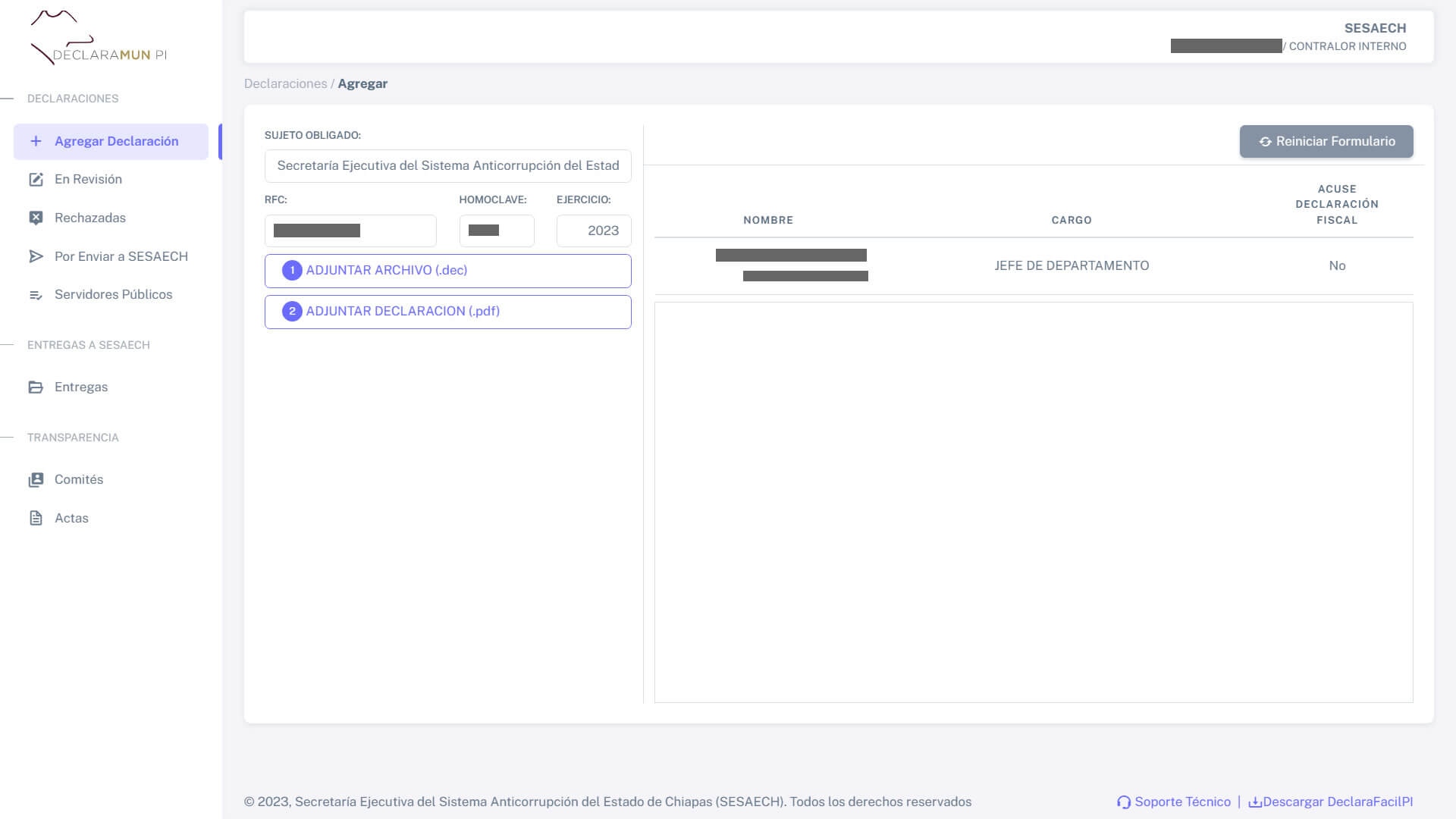Click the X icon beside Rechazadas
The width and height of the screenshot is (1456, 819).
point(36,218)
